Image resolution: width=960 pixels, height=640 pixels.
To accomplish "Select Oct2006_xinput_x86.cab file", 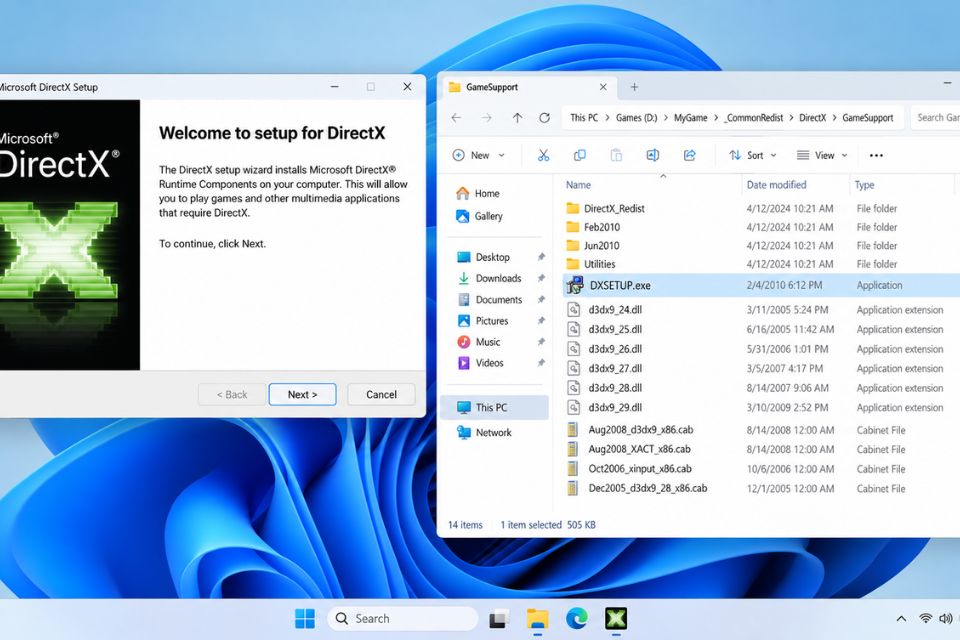I will (640, 469).
